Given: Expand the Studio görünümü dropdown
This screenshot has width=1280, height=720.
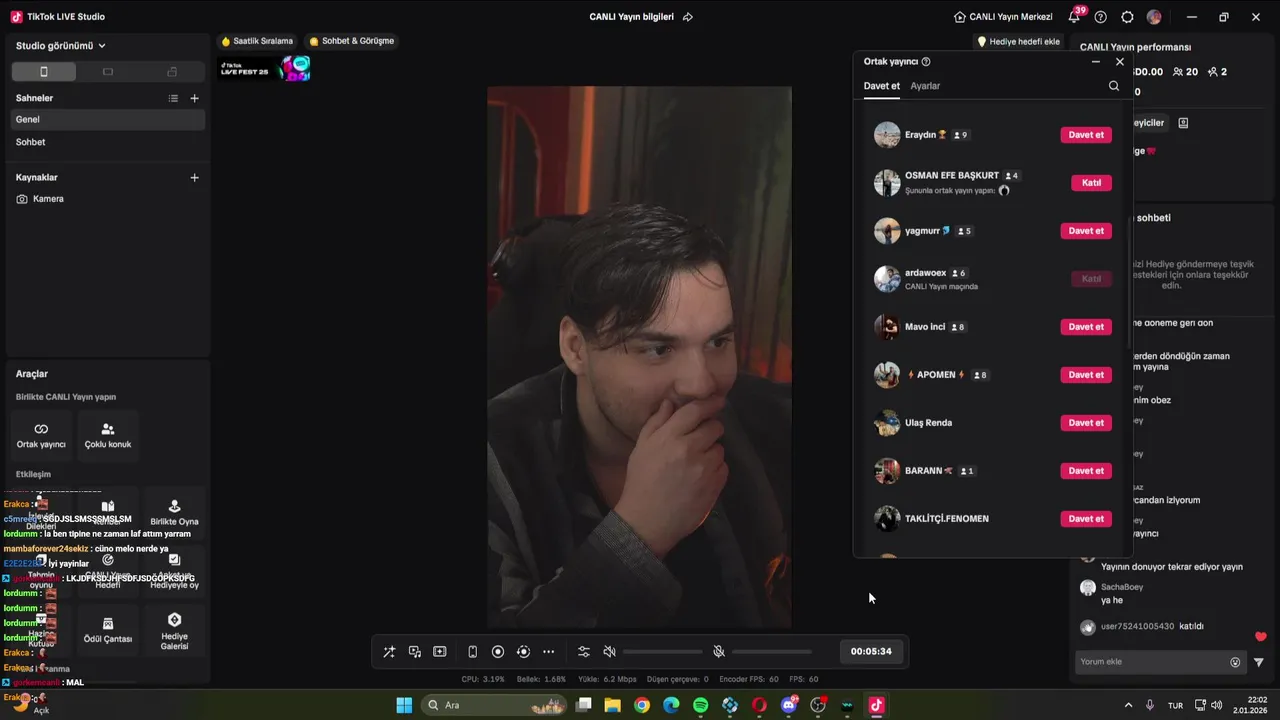Looking at the screenshot, I should (x=61, y=46).
